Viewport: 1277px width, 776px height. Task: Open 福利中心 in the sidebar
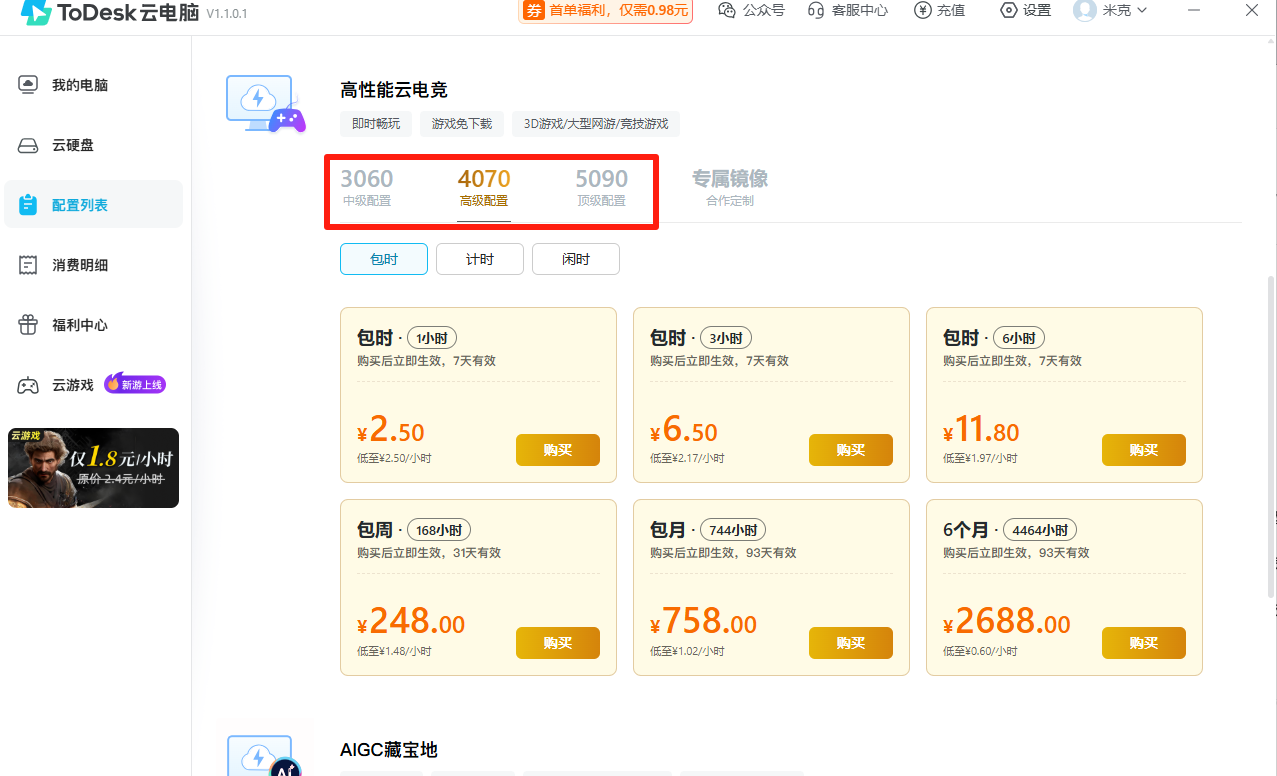(x=93, y=325)
